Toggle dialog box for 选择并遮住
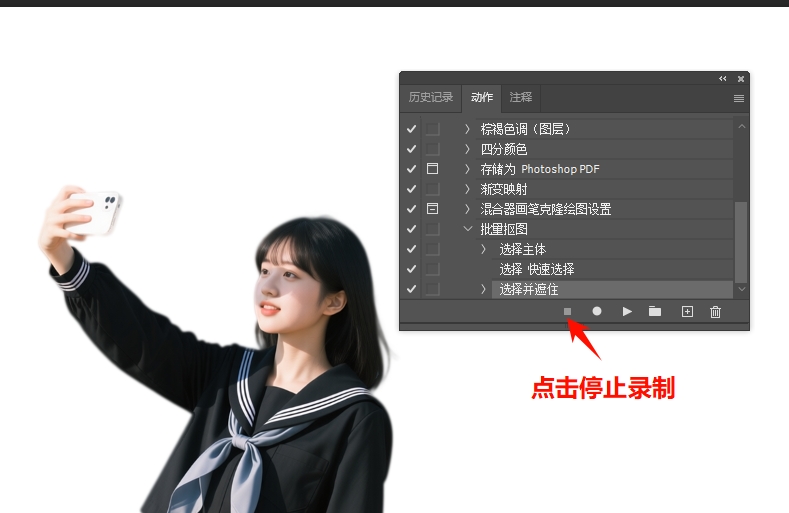 [432, 289]
